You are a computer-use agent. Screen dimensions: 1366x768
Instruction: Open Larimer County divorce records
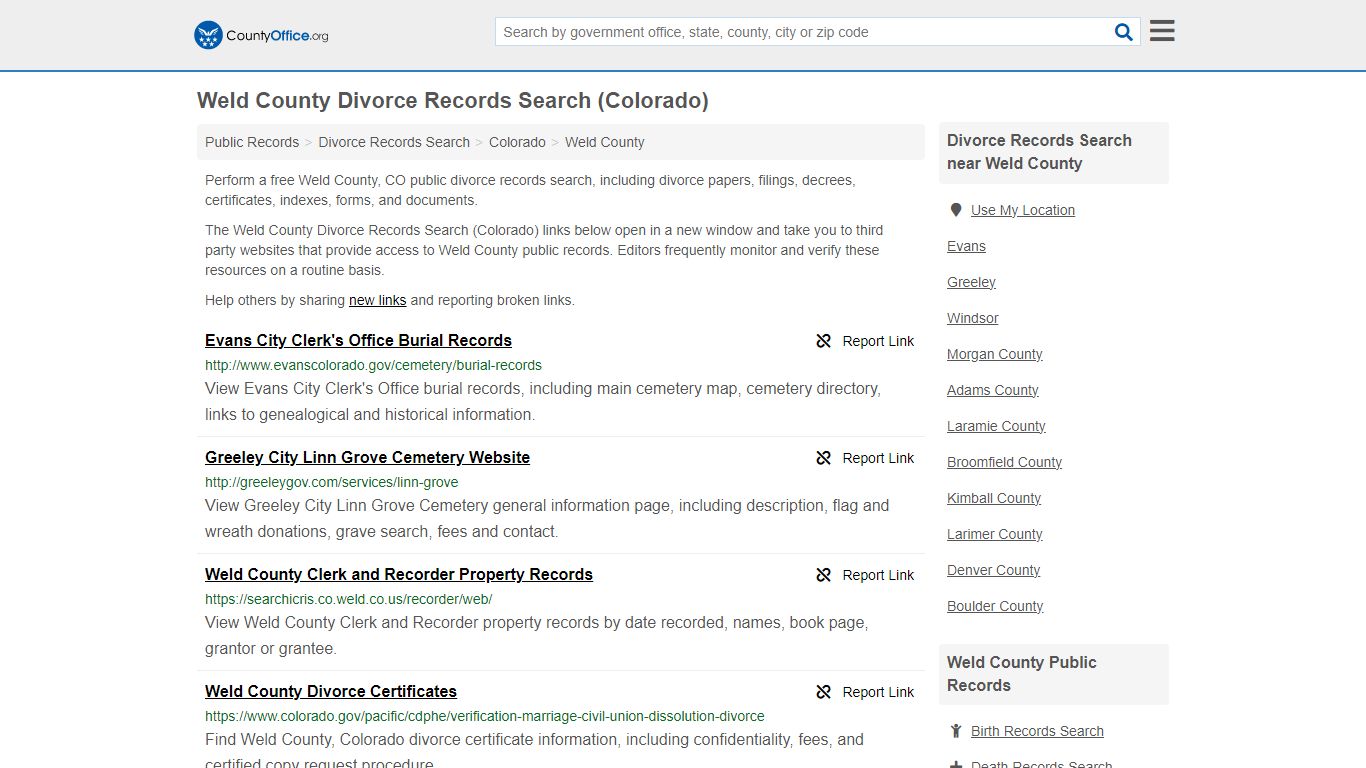pyautogui.click(x=995, y=534)
